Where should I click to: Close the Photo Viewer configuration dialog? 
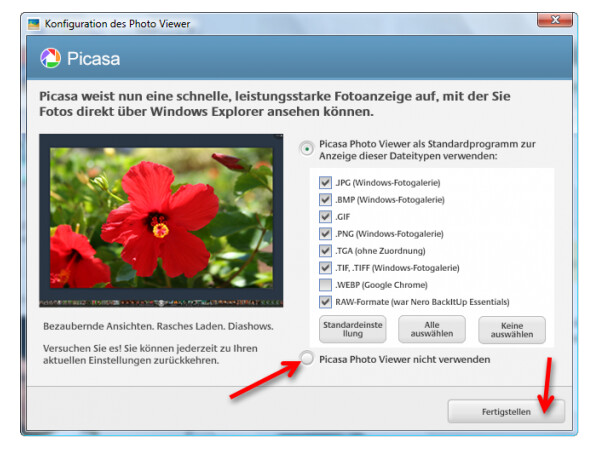555,19
